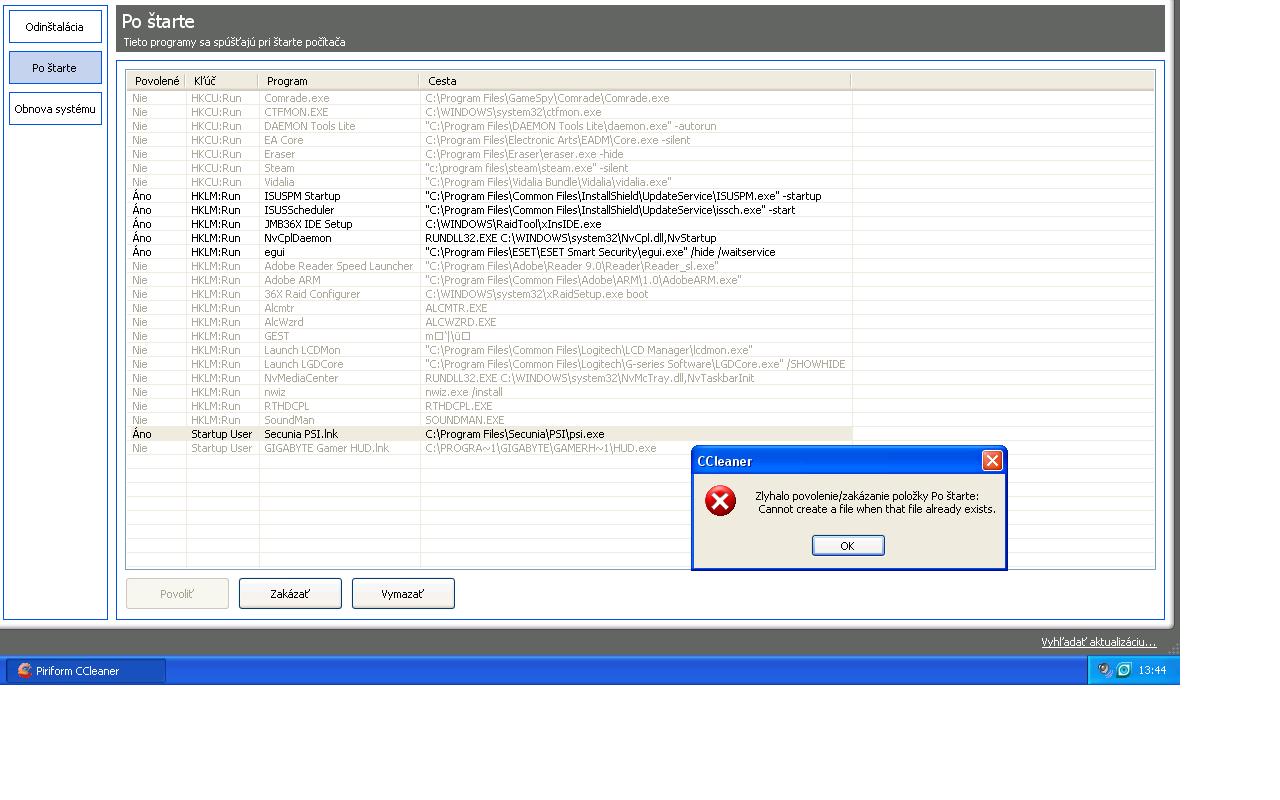1280x800 pixels.
Task: Click the green tray icon next to the clock
Action: pyautogui.click(x=1124, y=670)
